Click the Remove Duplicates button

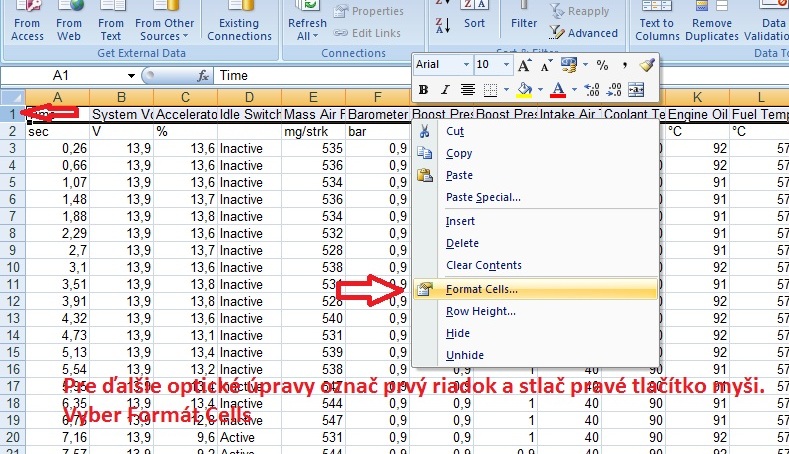coord(712,23)
